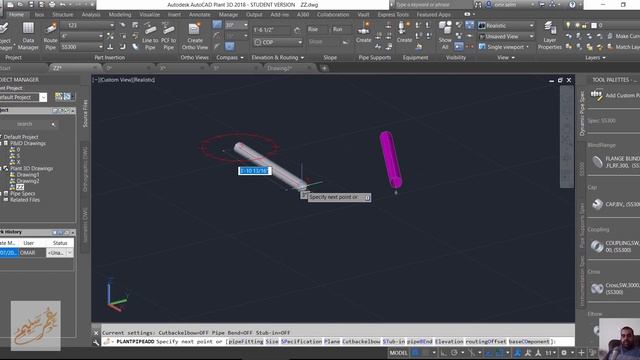Toggle the grid display in status bar
The width and height of the screenshot is (640, 360).
point(416,353)
